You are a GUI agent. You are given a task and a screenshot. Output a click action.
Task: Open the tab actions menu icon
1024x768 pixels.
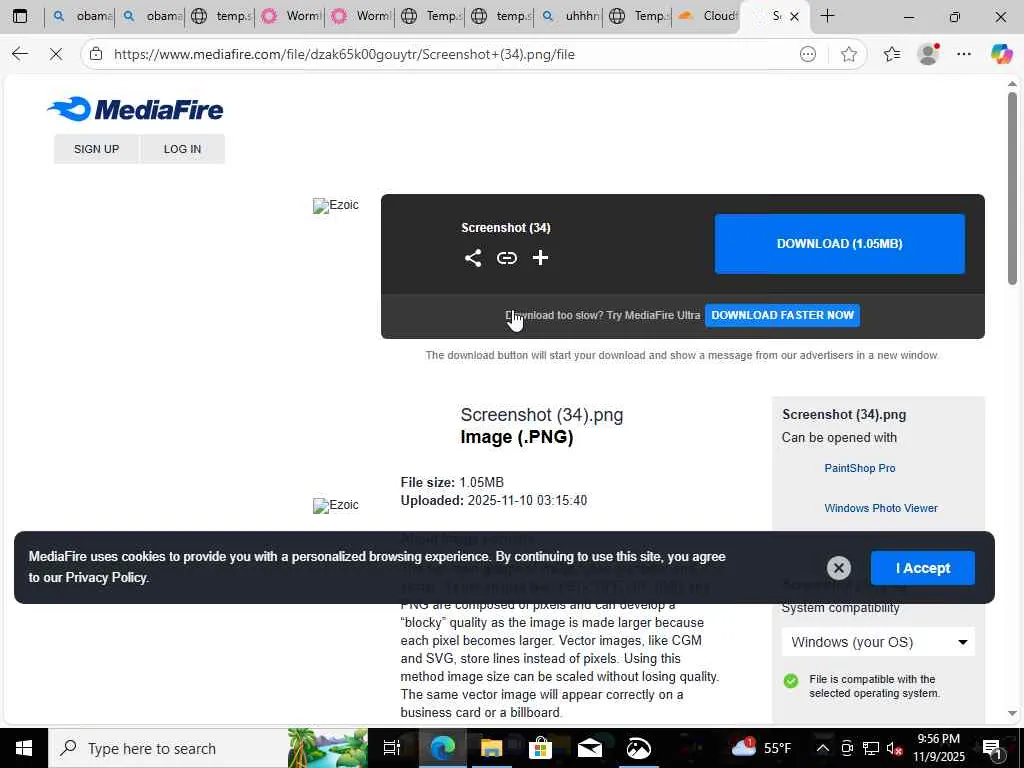[20, 16]
